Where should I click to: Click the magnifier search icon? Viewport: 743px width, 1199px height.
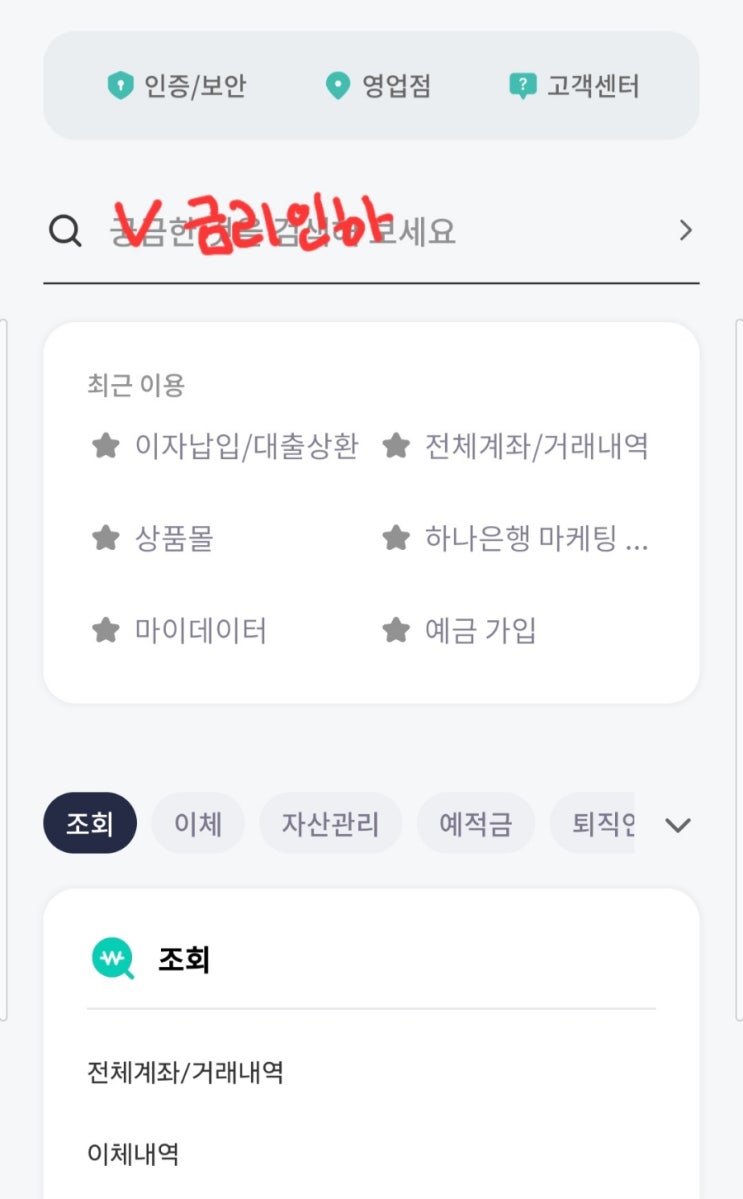coord(65,232)
